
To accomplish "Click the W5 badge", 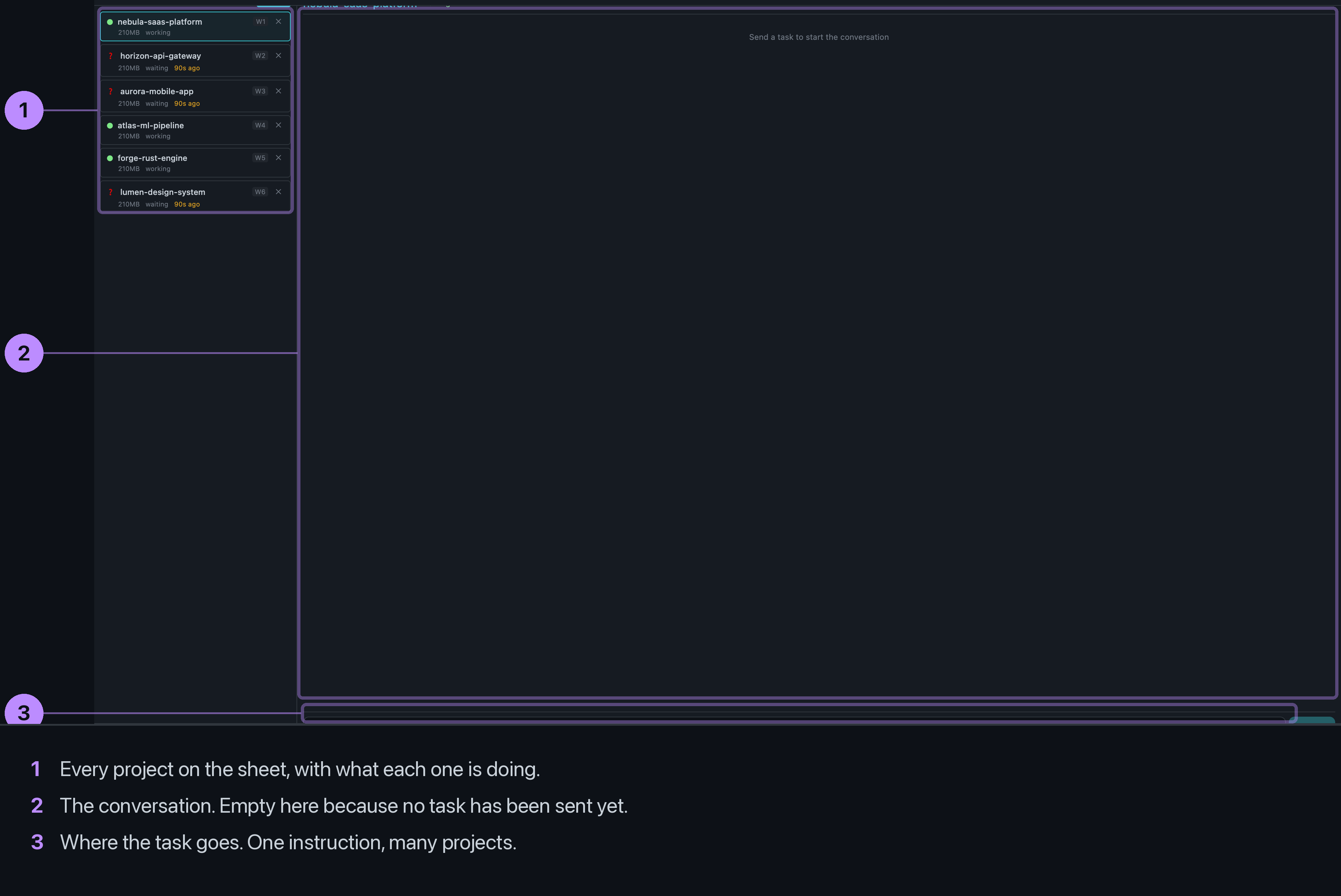I will point(261,158).
